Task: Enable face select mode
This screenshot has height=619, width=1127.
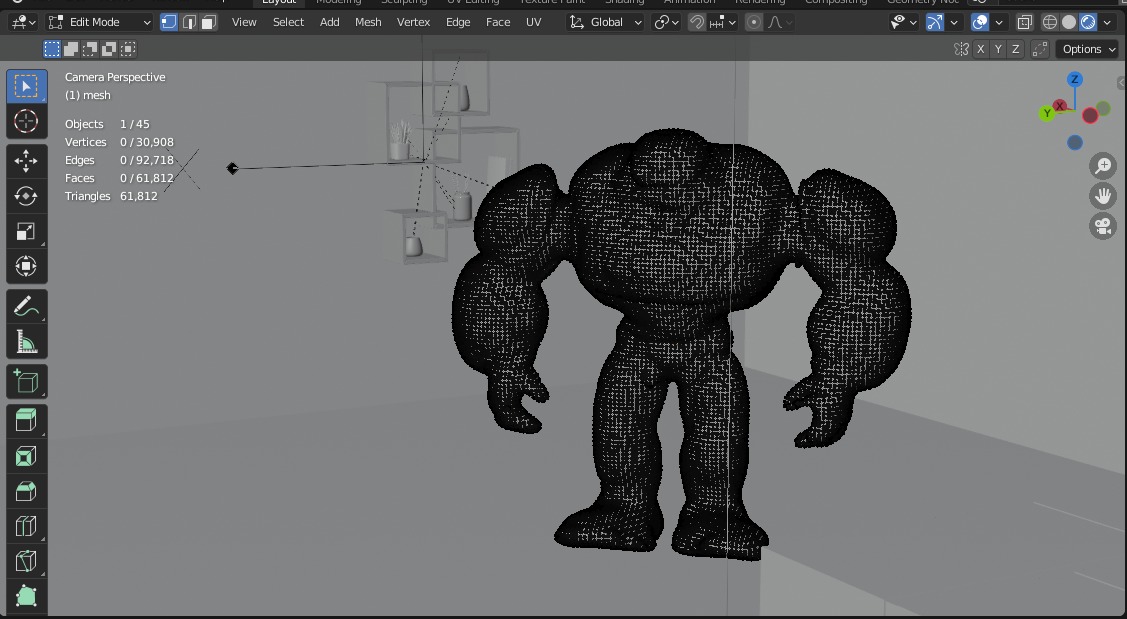Action: click(208, 22)
